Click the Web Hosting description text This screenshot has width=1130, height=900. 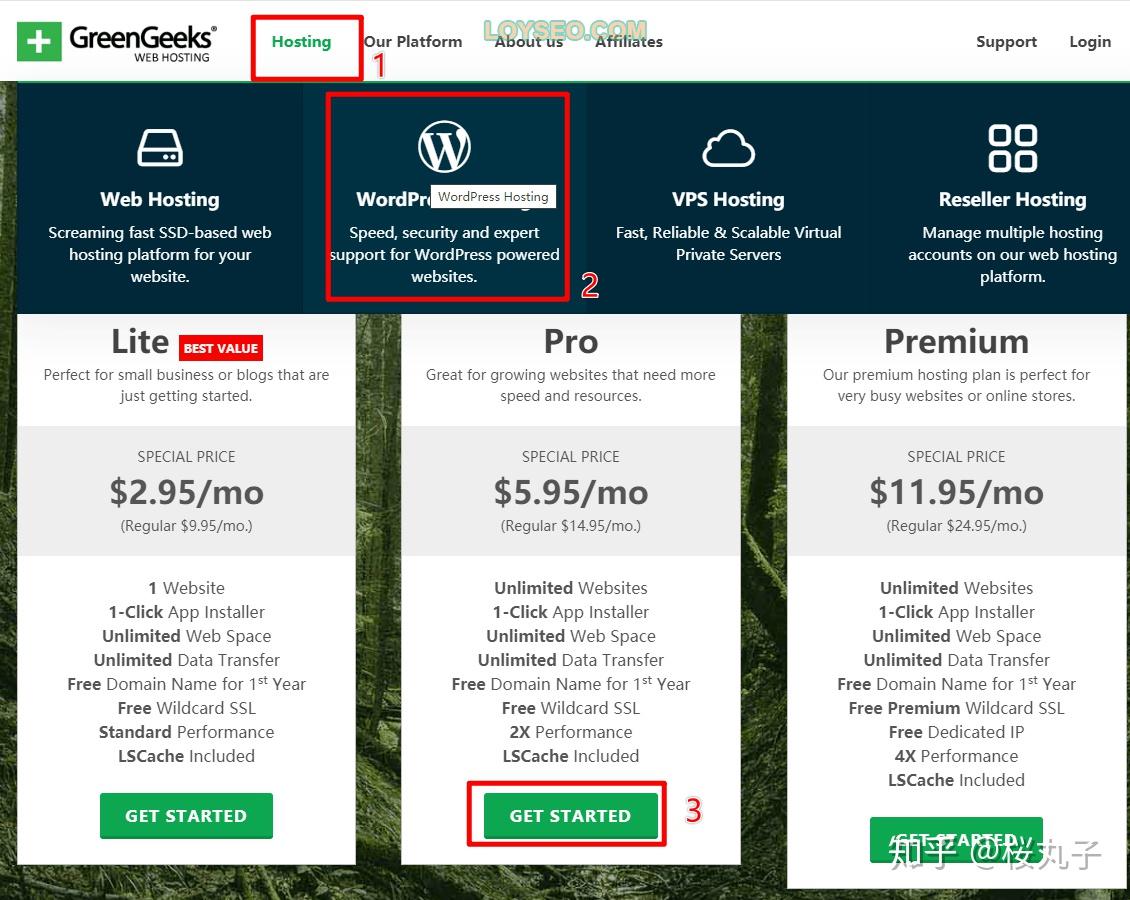click(160, 254)
